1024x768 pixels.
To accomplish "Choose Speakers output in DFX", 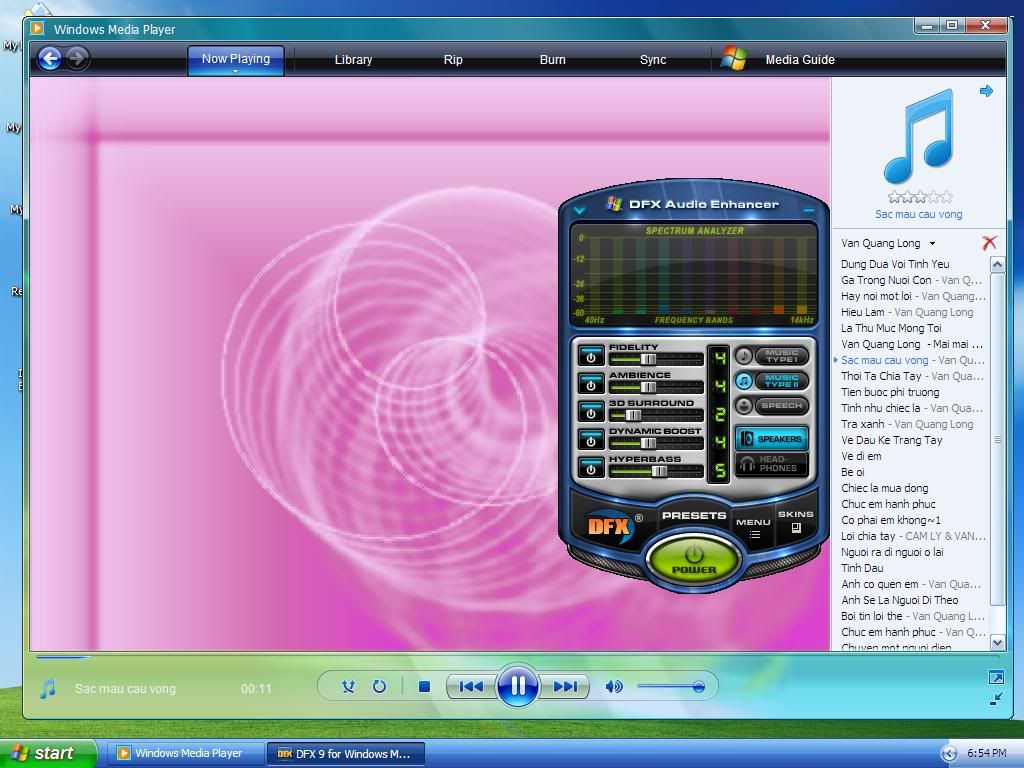I will pos(772,439).
